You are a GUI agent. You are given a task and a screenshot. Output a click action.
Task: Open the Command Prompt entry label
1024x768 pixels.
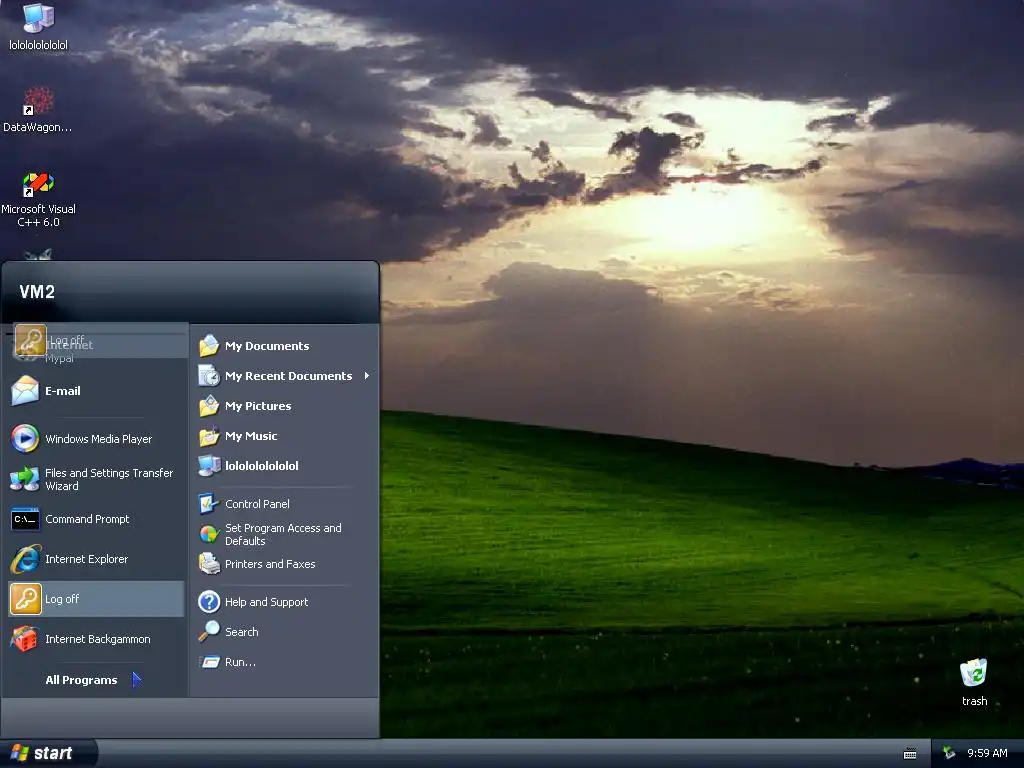tap(87, 519)
